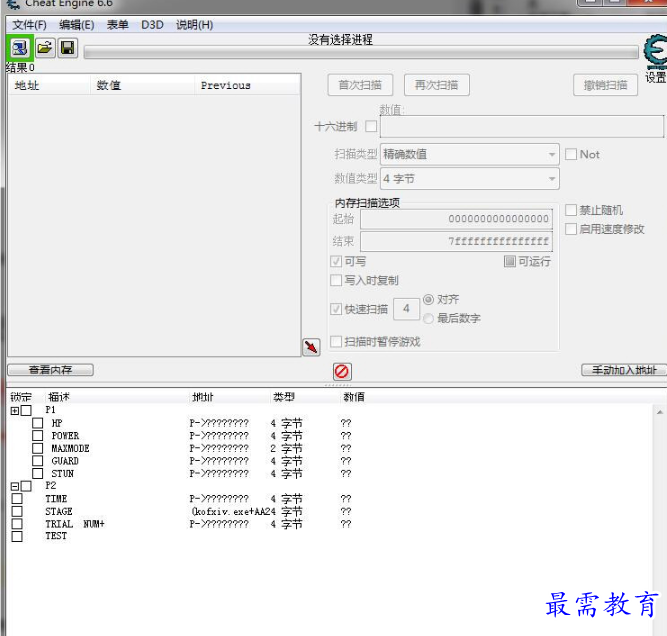Open 扫描类型 dropdown 精确数值
Screen dimensions: 667x636
coord(470,154)
